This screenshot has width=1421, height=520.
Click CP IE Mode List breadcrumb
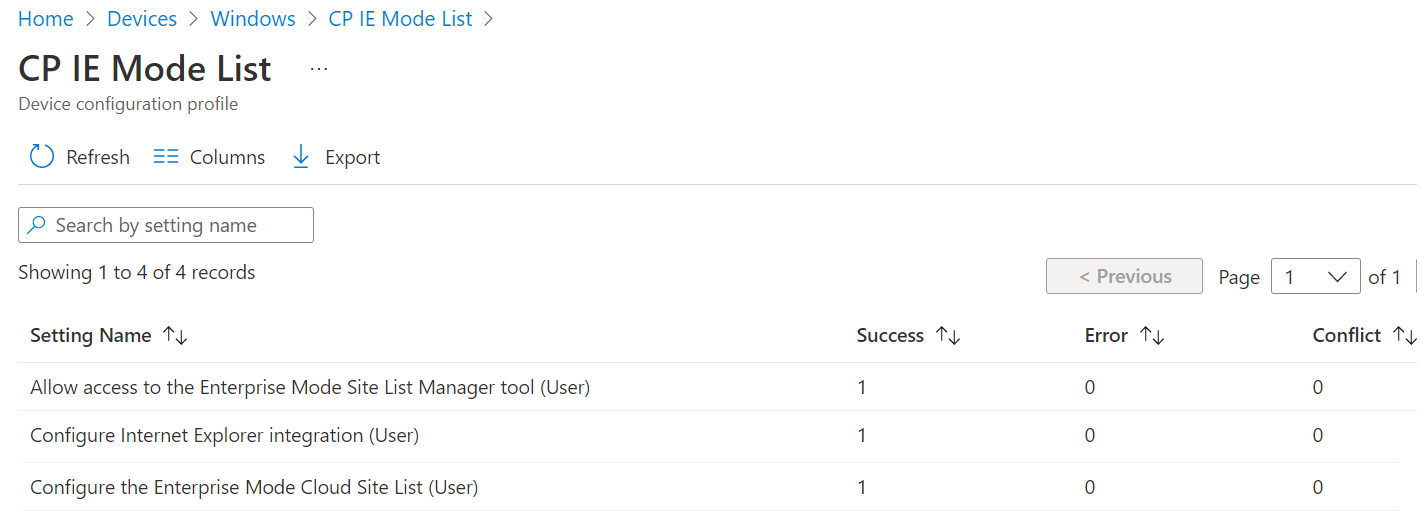(x=400, y=19)
